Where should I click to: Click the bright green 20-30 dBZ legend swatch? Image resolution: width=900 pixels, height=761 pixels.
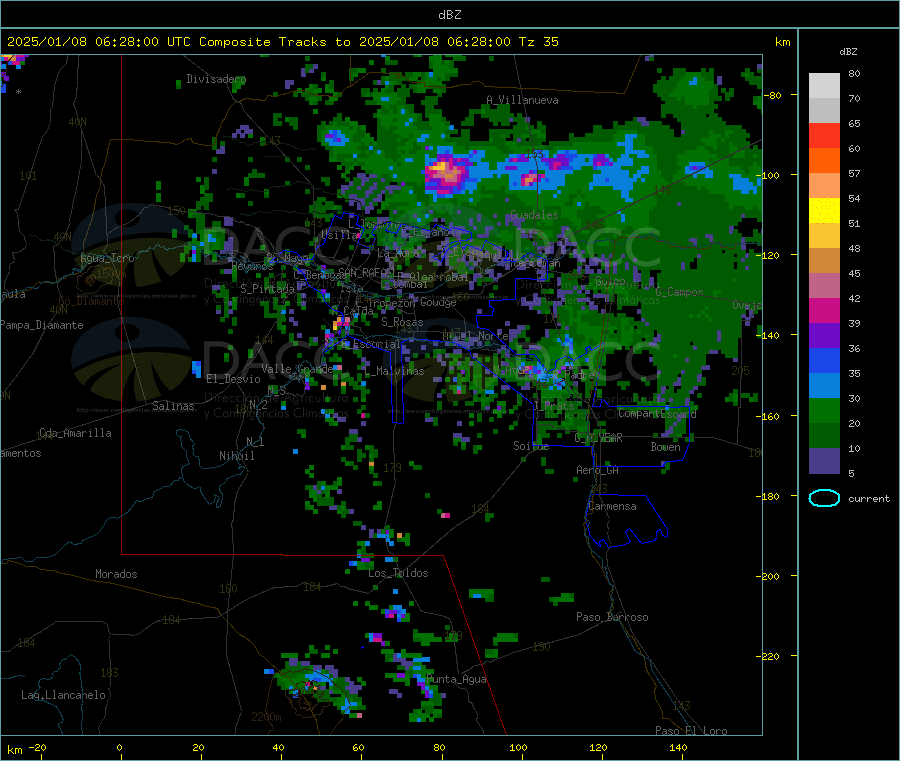coord(824,410)
